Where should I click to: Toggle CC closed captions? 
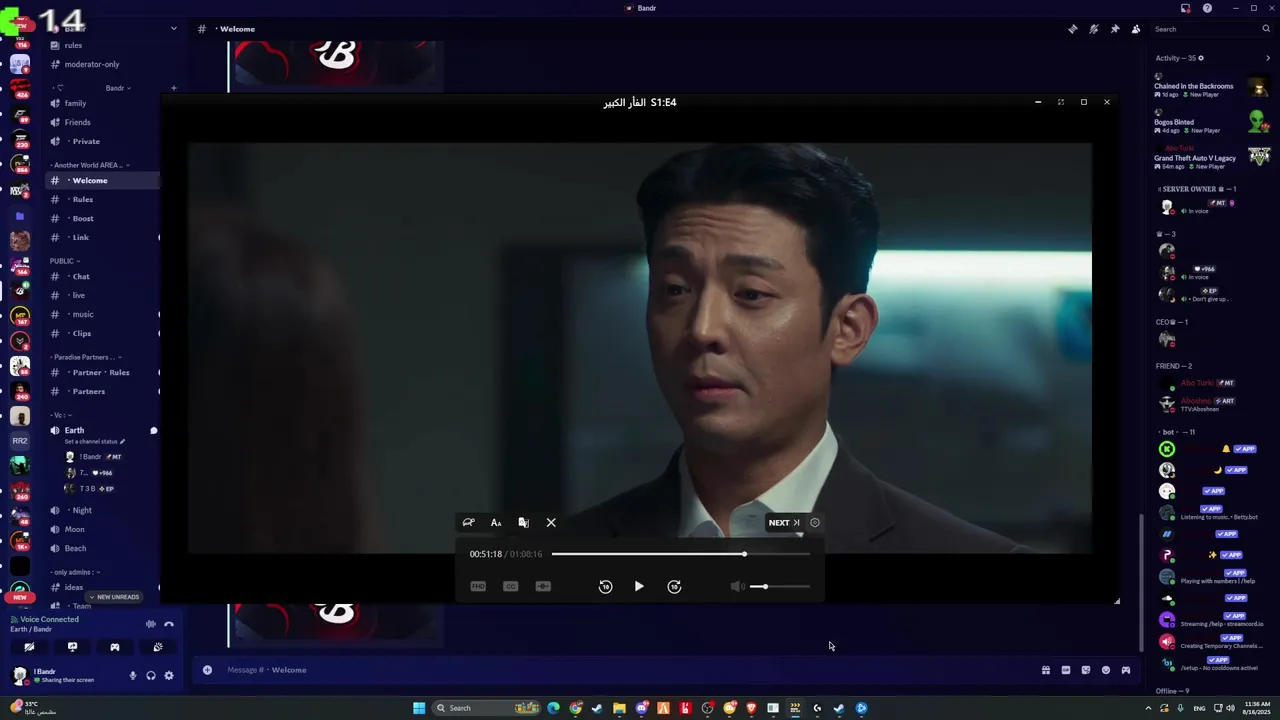[x=511, y=586]
